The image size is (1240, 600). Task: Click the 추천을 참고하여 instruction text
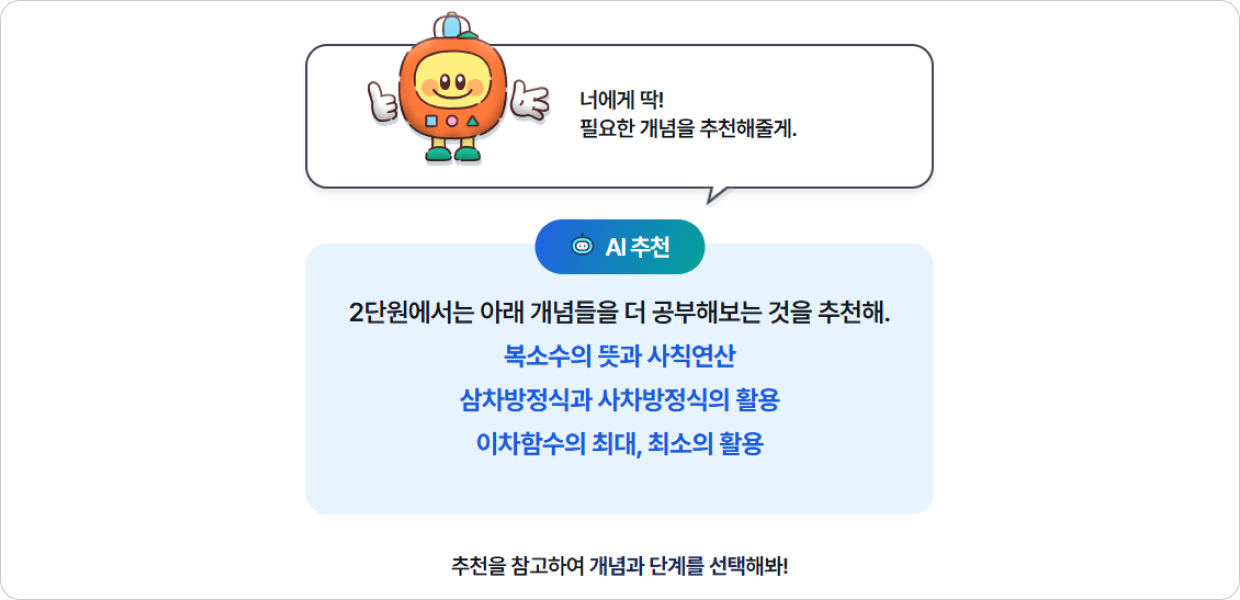(620, 566)
